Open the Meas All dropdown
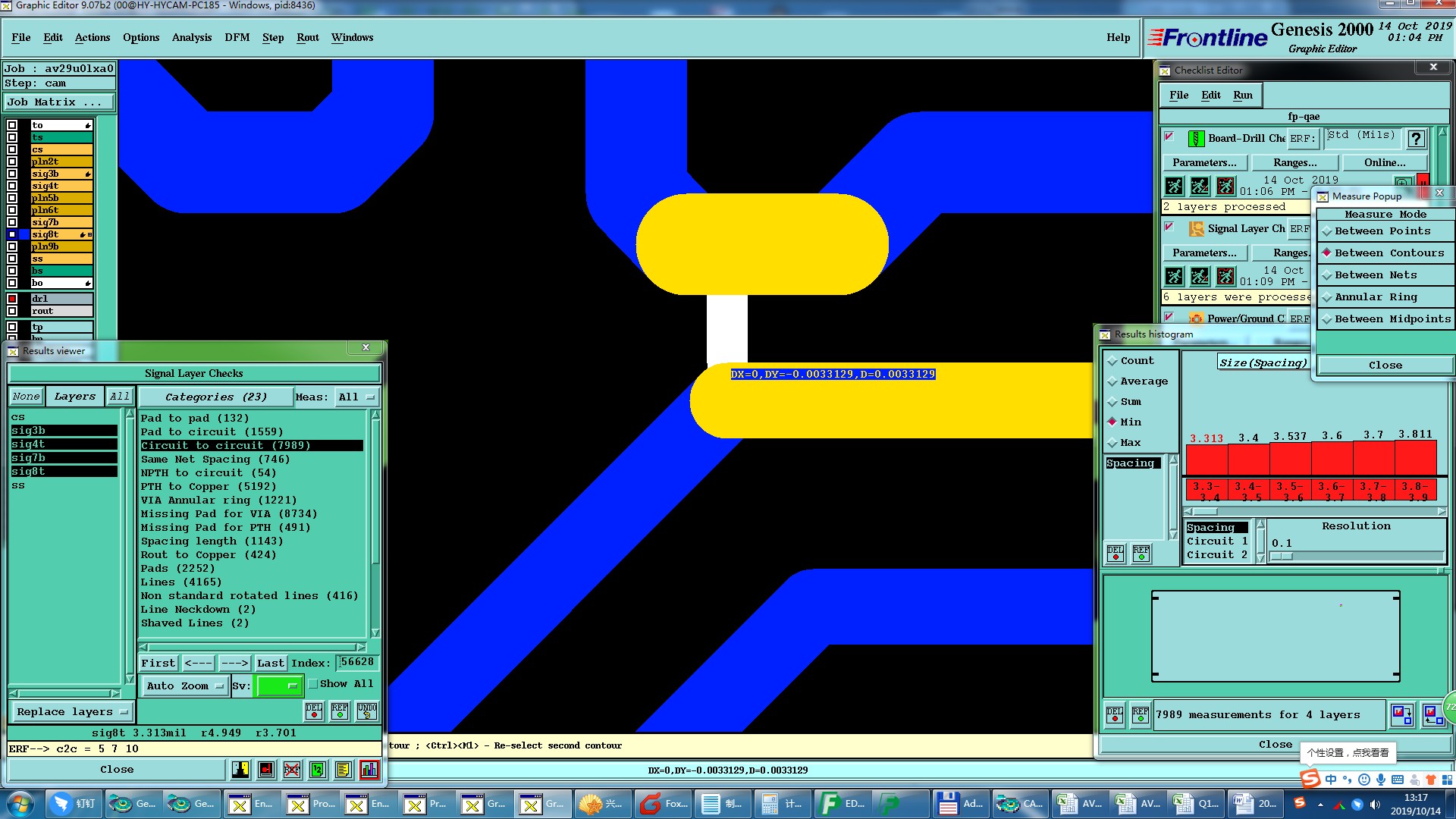This screenshot has height=819, width=1456. coord(357,397)
